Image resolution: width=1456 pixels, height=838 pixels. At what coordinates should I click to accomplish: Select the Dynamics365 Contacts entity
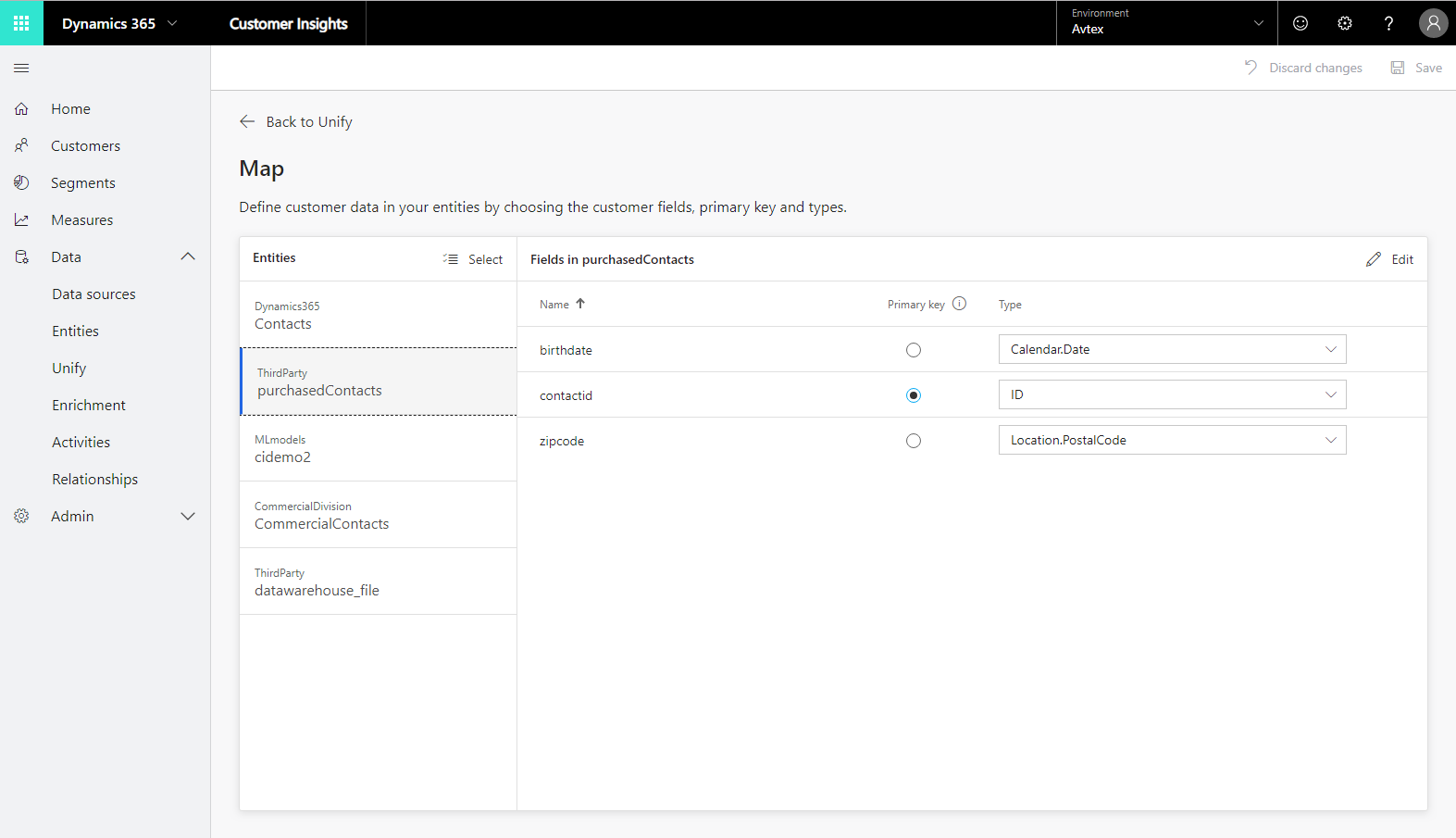(378, 315)
